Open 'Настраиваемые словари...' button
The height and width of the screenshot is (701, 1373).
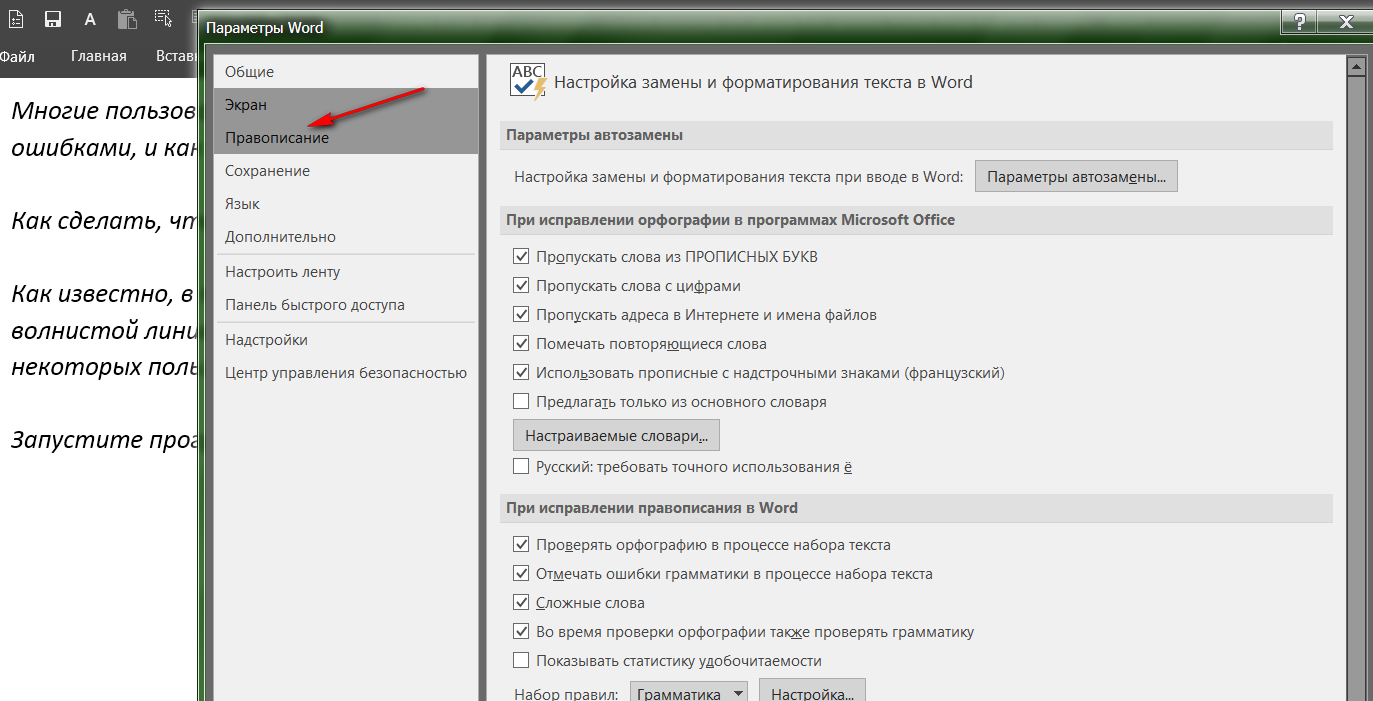[x=616, y=436]
